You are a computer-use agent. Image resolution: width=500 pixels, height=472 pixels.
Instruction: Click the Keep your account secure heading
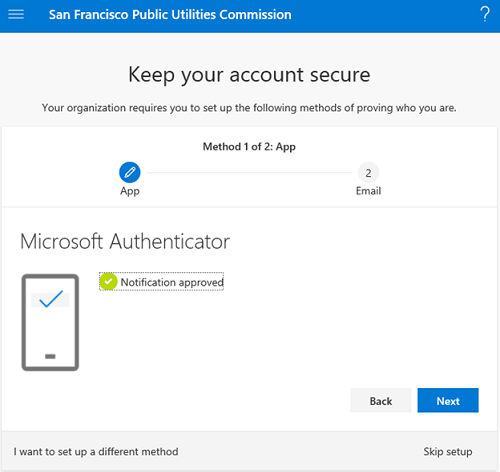tap(249, 75)
